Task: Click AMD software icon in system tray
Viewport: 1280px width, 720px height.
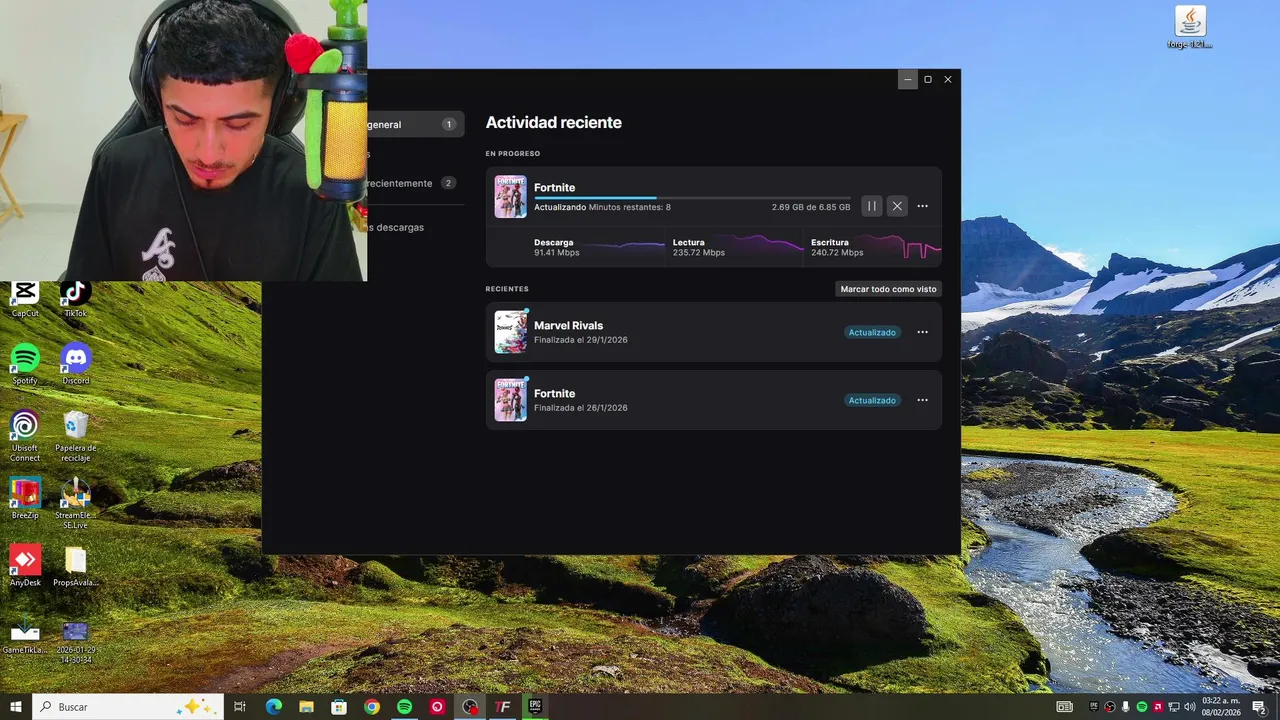Action: tap(1158, 707)
